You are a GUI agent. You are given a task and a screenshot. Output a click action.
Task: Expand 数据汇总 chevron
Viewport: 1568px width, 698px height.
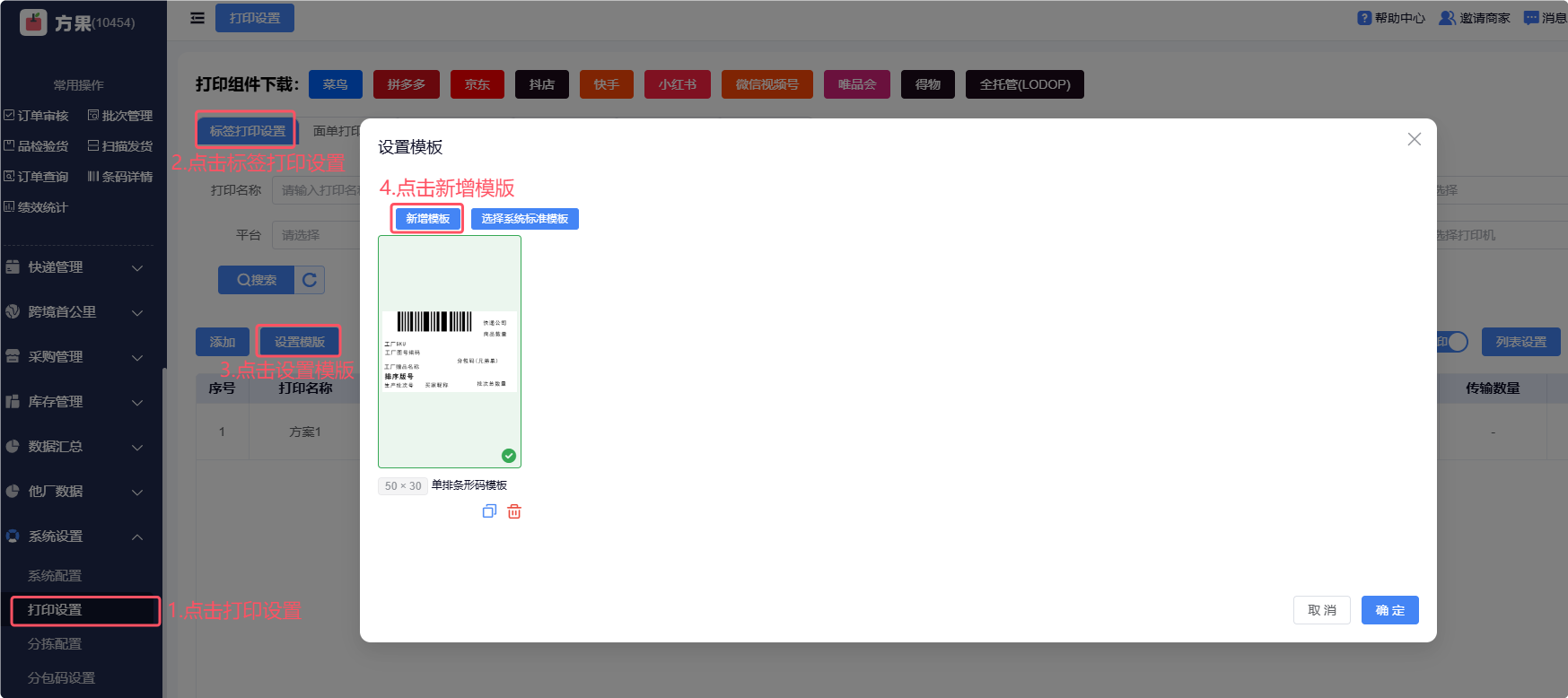click(x=137, y=447)
